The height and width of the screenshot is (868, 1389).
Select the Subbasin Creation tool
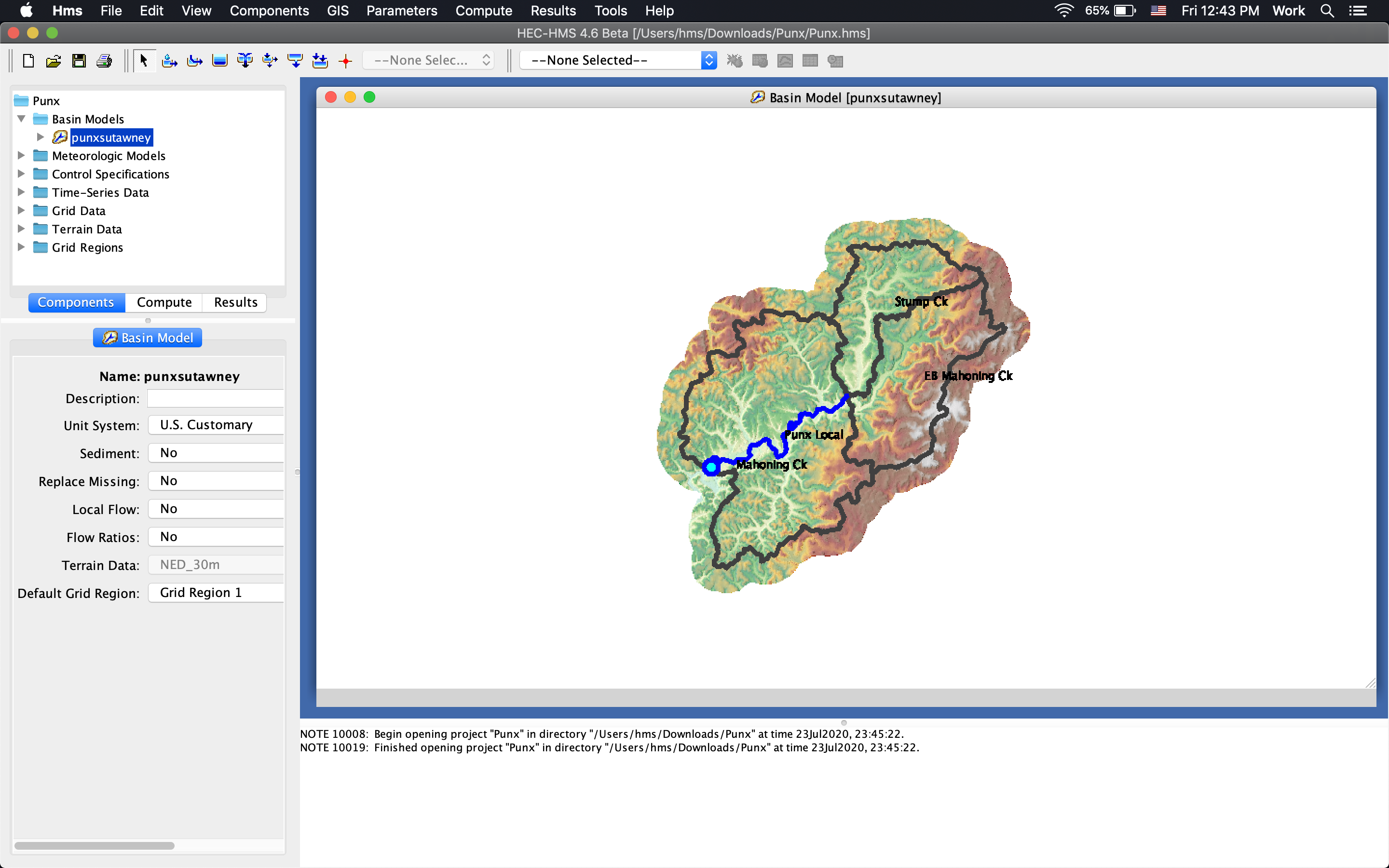click(x=169, y=61)
